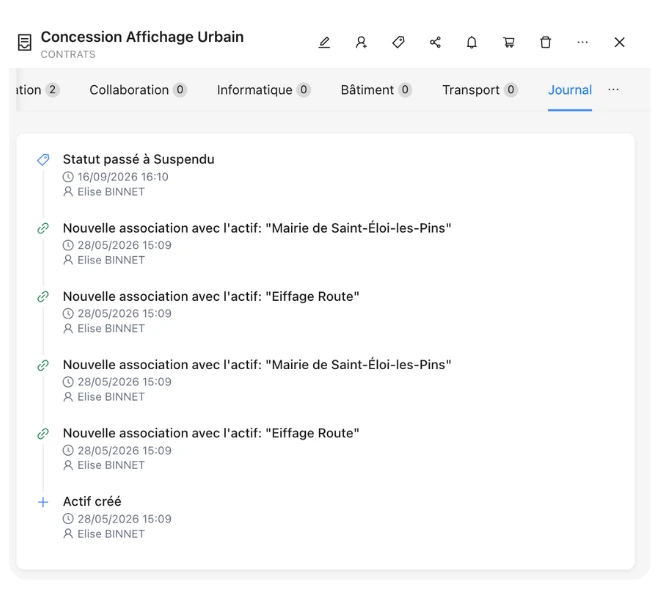Click the 28/05/2026 15:09 timestamp under Actif créé
The image size is (660, 600).
click(x=124, y=519)
